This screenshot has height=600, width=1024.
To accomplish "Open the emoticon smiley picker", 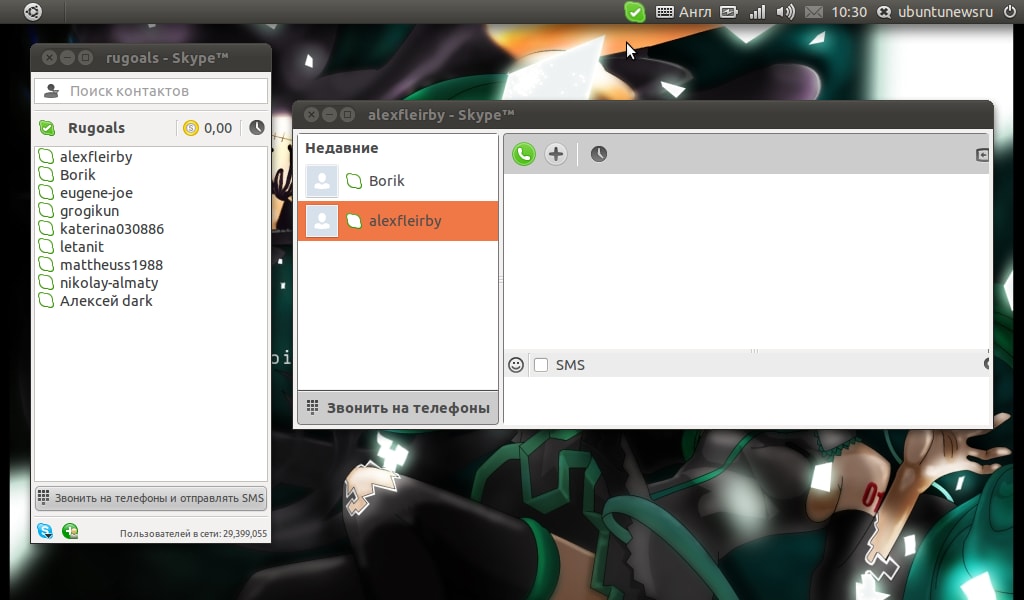I will (x=516, y=365).
